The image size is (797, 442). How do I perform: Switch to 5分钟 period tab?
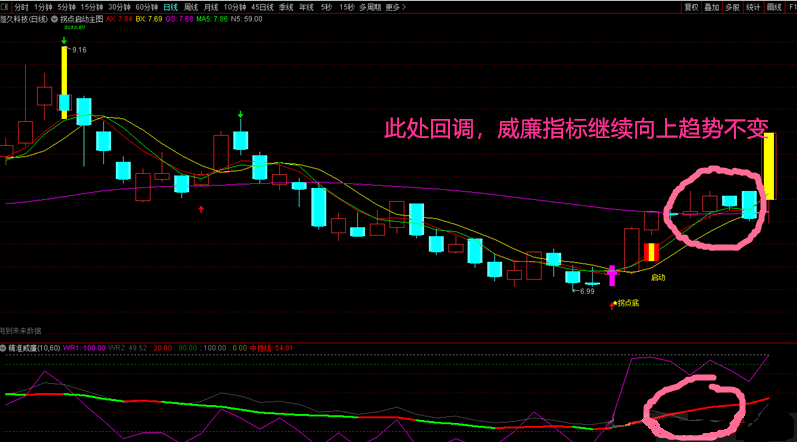tap(66, 7)
